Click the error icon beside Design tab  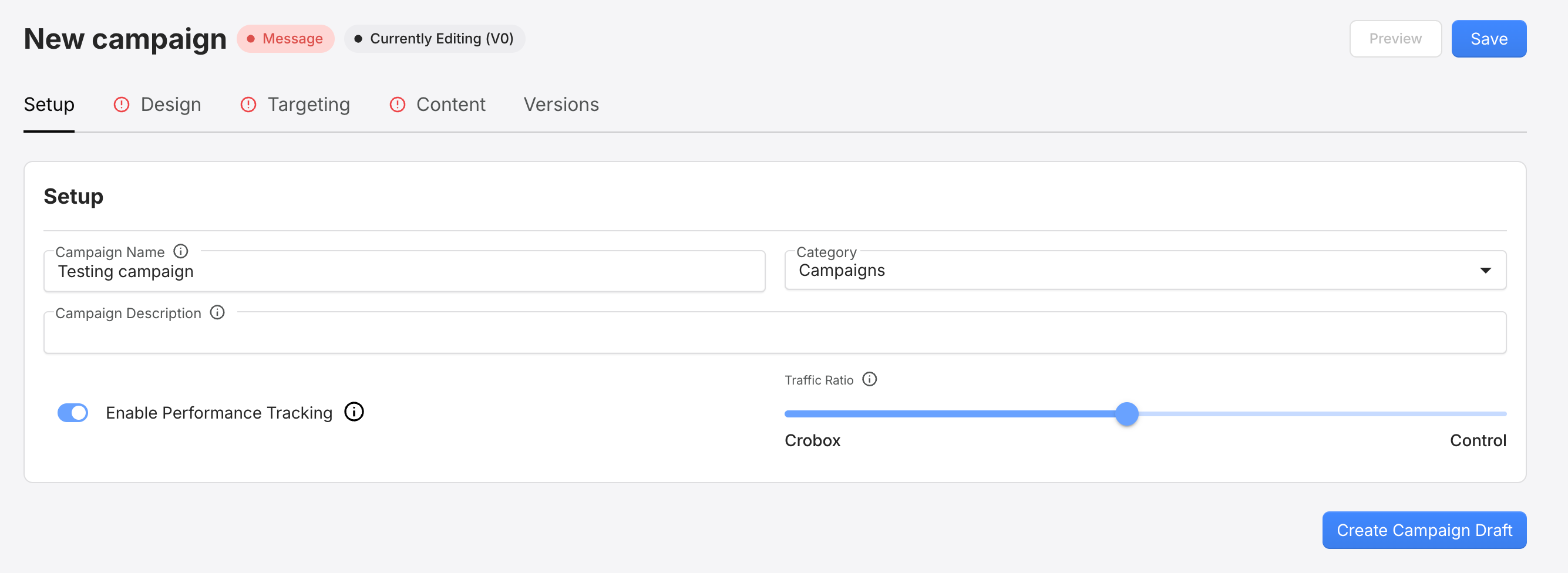(121, 105)
